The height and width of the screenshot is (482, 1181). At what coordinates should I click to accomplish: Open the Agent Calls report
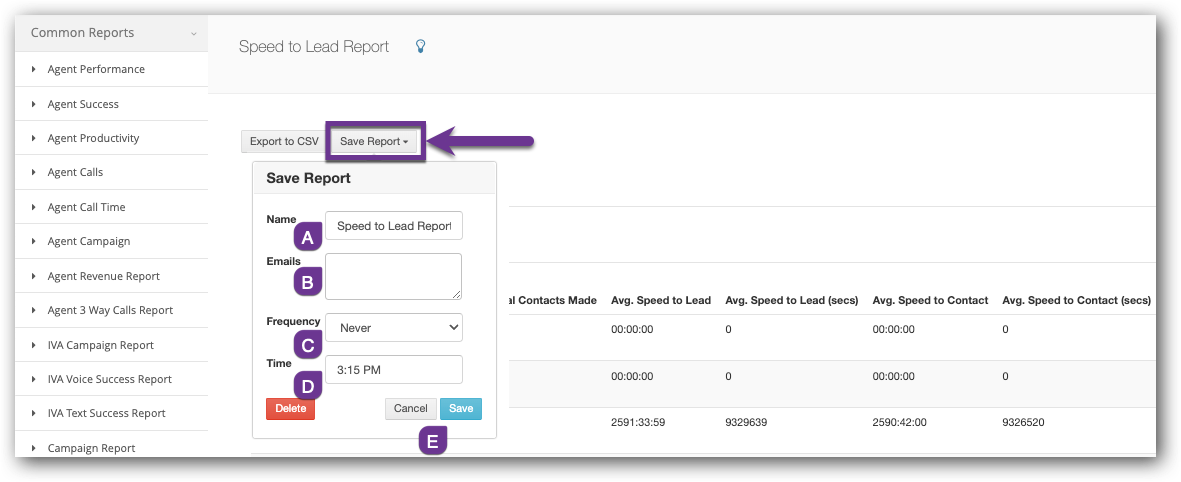click(75, 173)
